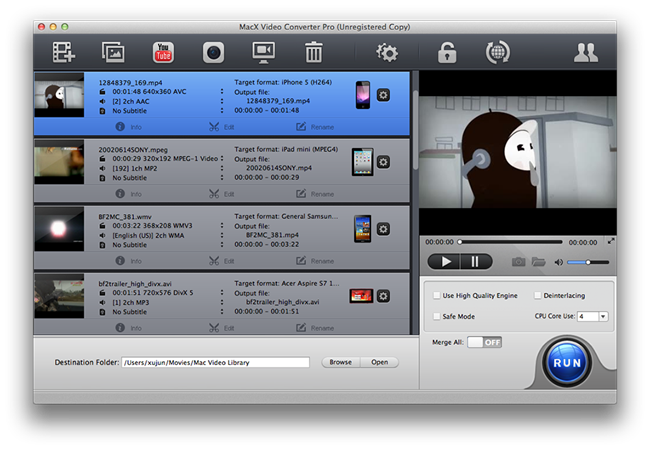Toggle the Merge All switch
Viewport: 650px width, 450px height.
[484, 342]
